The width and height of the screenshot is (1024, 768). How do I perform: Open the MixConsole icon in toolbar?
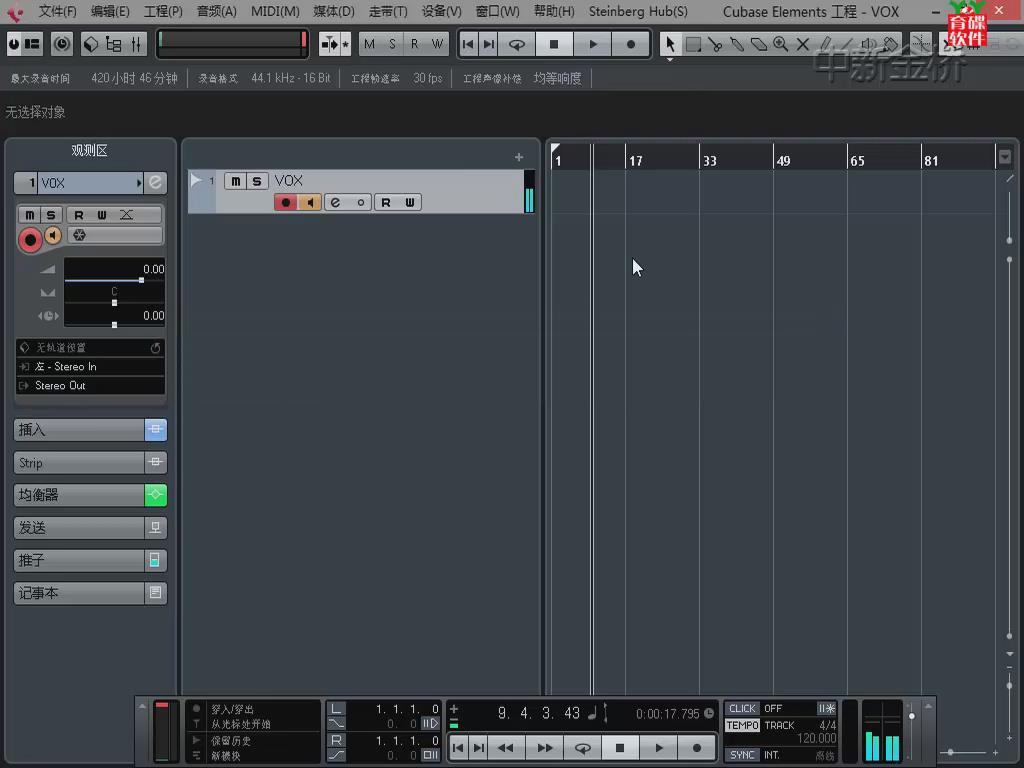tap(136, 44)
